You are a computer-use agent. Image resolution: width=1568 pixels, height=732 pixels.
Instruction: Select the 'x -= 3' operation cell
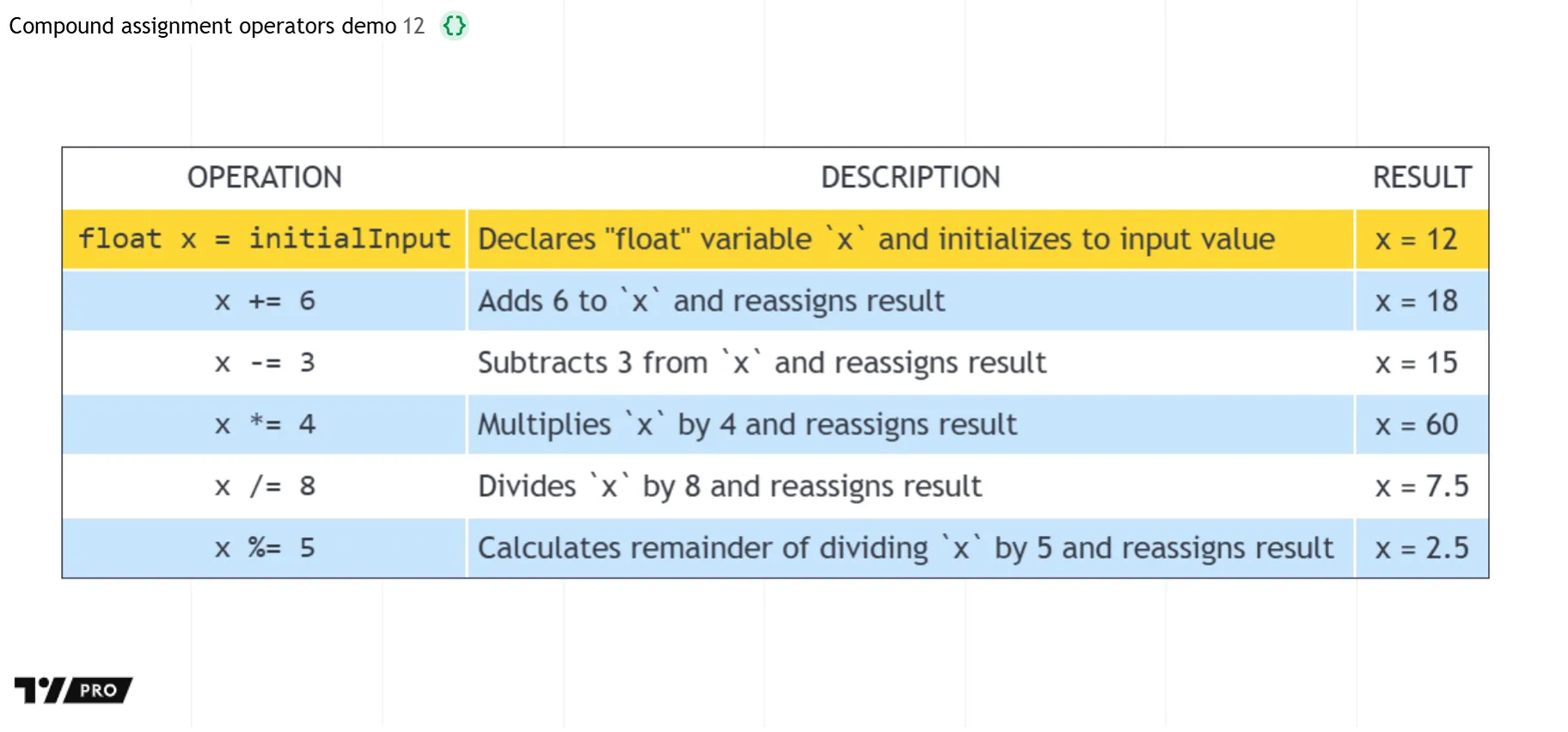pos(264,363)
